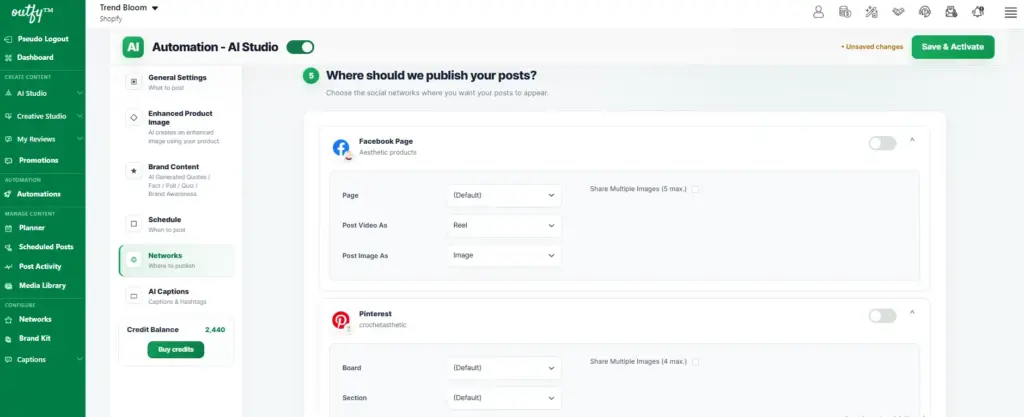This screenshot has width=1024, height=417.
Task: Click the crochetasthetic account name
Action: coord(383,325)
